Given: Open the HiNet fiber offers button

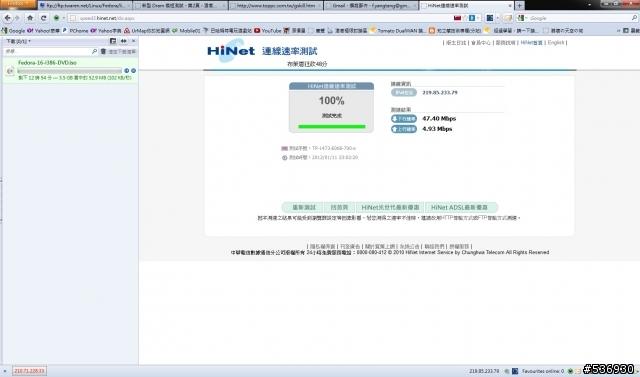Looking at the screenshot, I should [390, 207].
